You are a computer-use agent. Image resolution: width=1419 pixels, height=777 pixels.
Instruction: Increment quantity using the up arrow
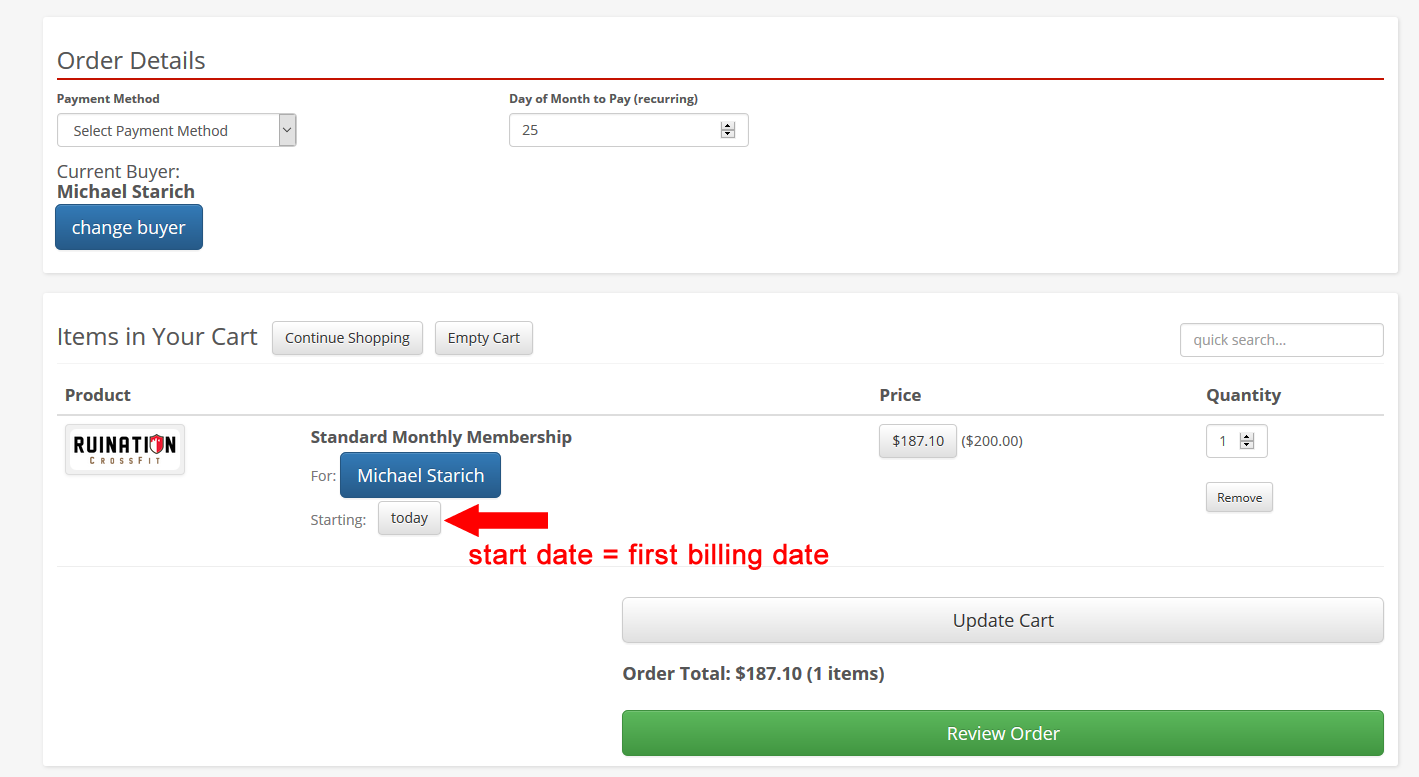(1247, 437)
